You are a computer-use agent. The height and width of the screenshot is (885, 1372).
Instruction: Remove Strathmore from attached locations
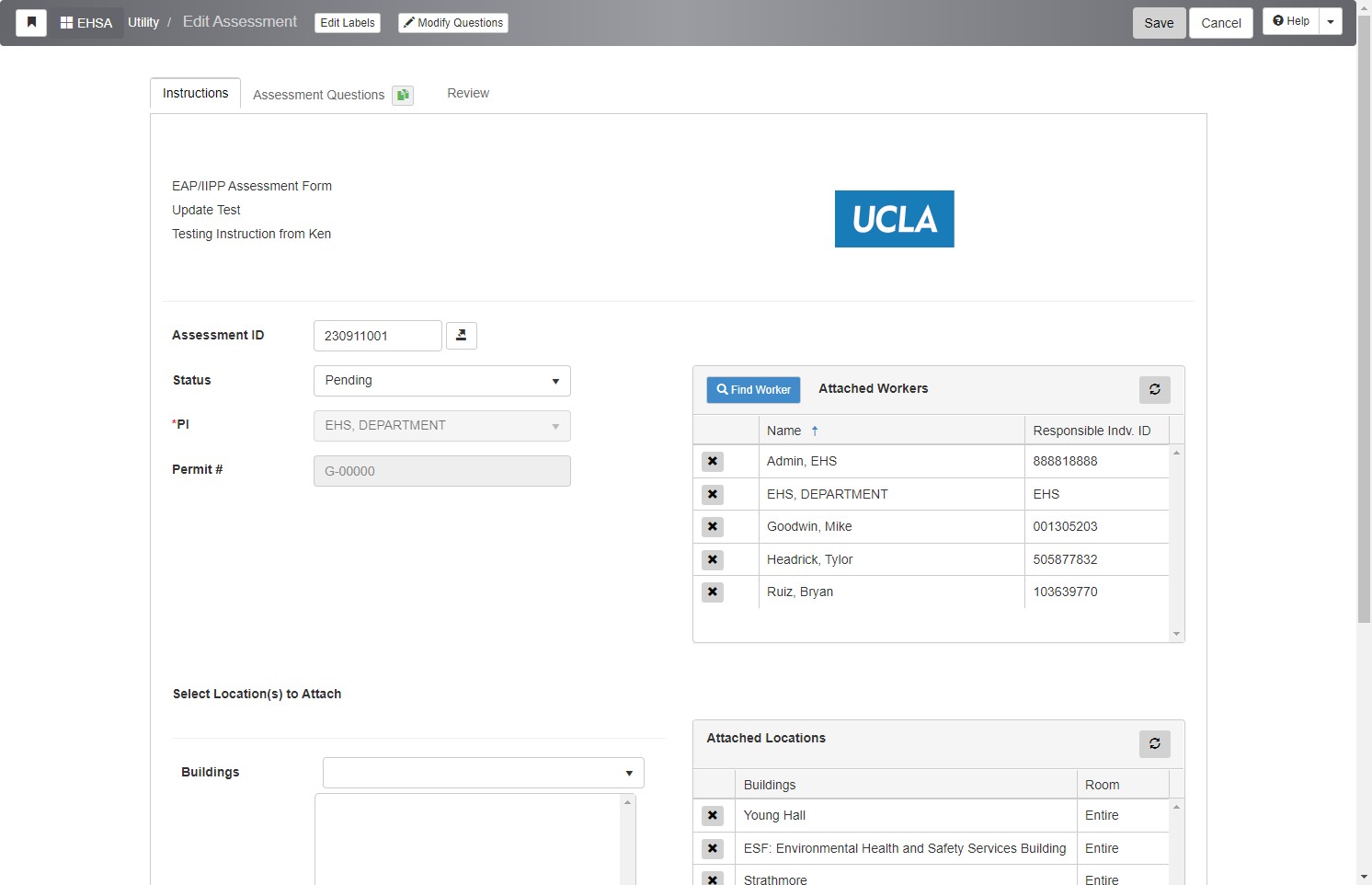(x=713, y=880)
